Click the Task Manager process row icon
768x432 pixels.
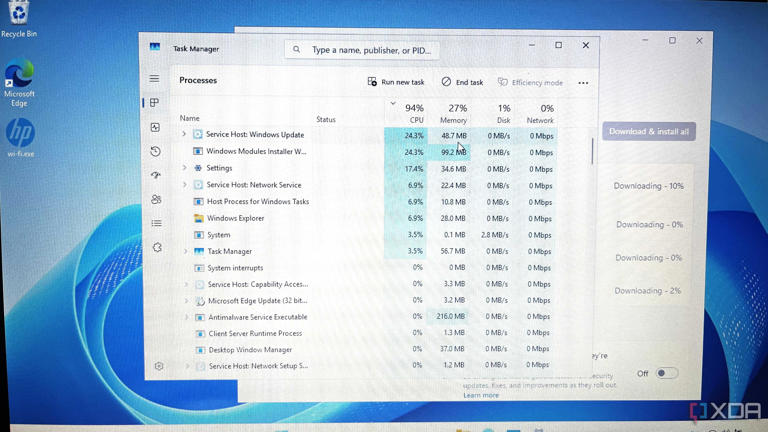[x=199, y=251]
